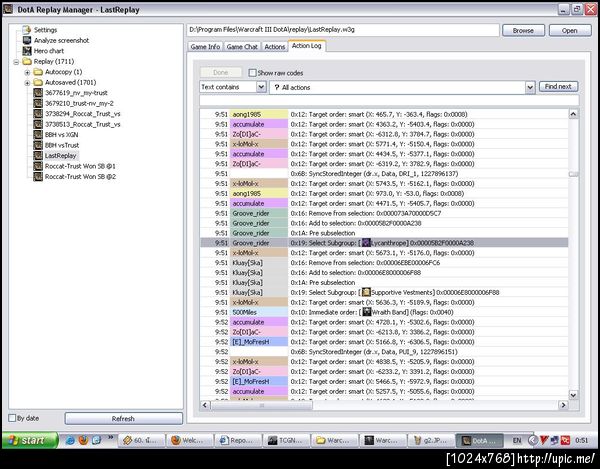Open the Settings item icon

(x=26, y=30)
